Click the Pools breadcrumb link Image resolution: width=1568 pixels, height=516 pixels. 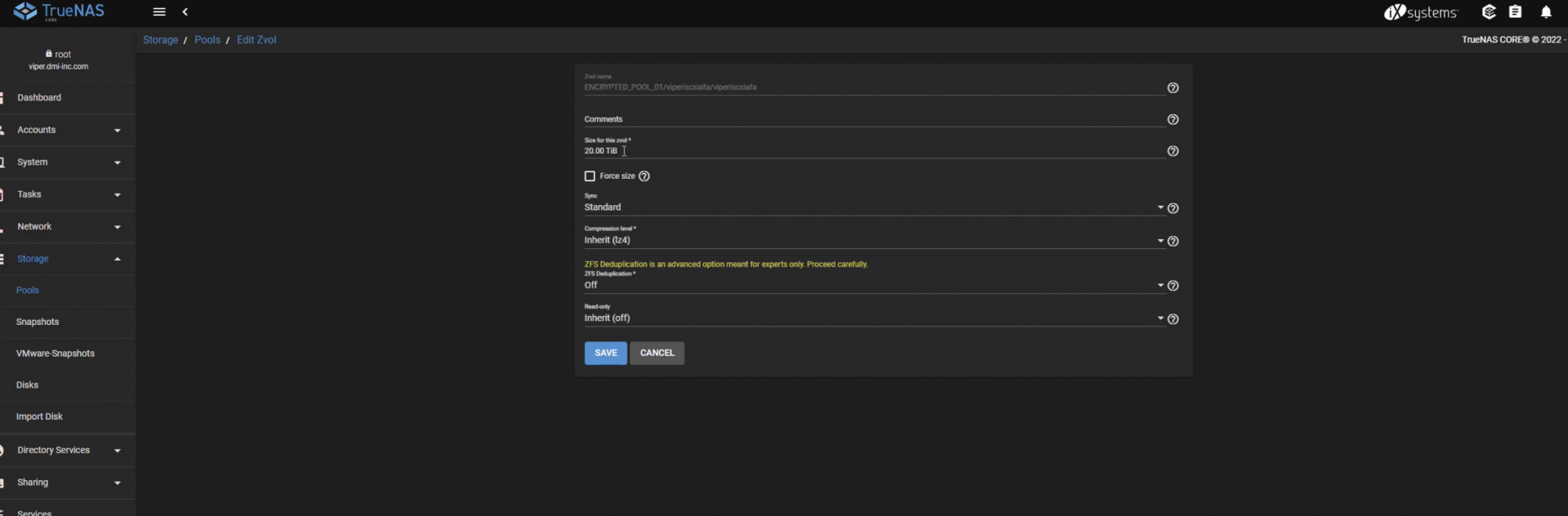pos(207,40)
